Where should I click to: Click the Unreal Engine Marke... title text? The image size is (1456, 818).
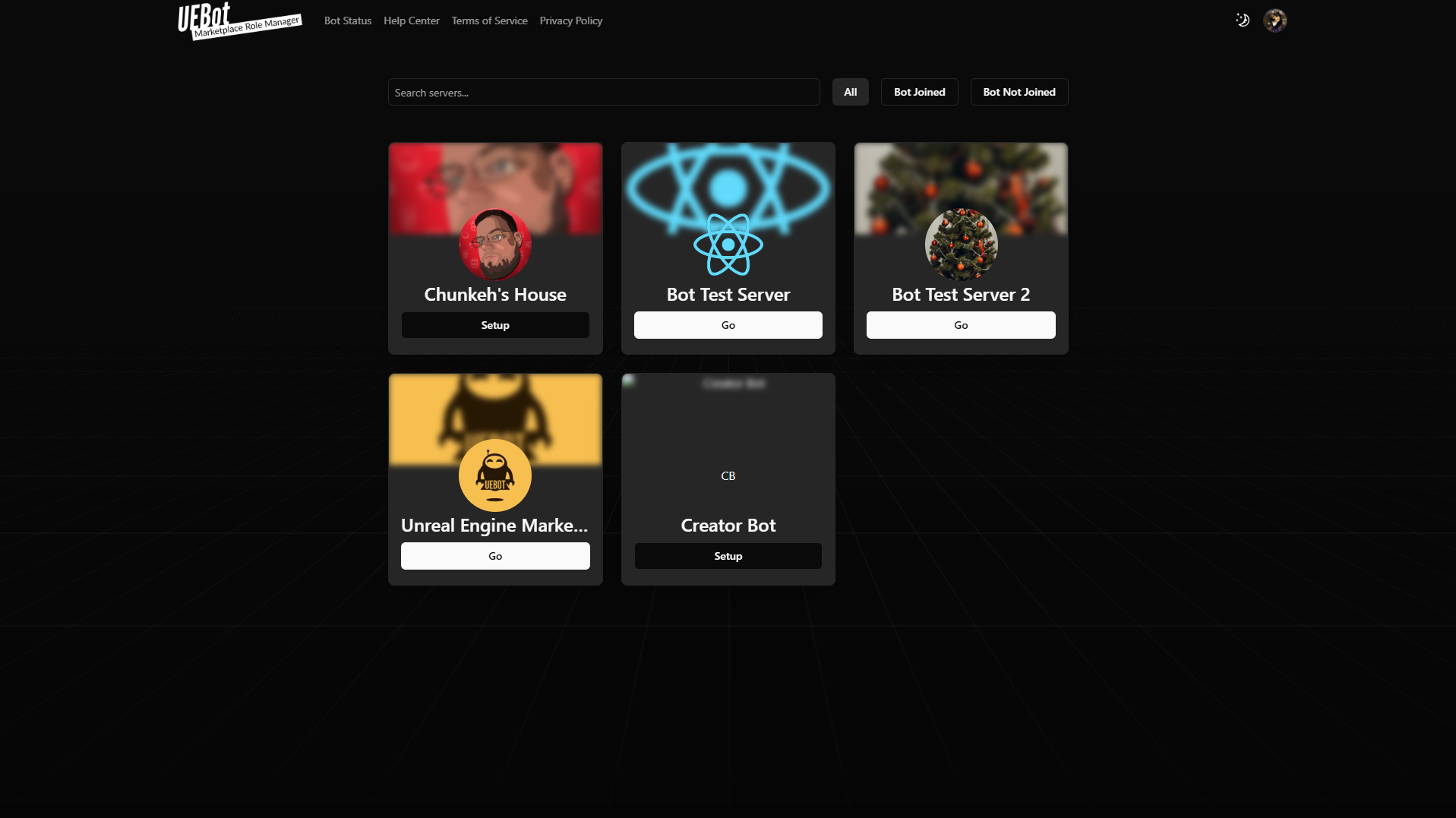494,526
